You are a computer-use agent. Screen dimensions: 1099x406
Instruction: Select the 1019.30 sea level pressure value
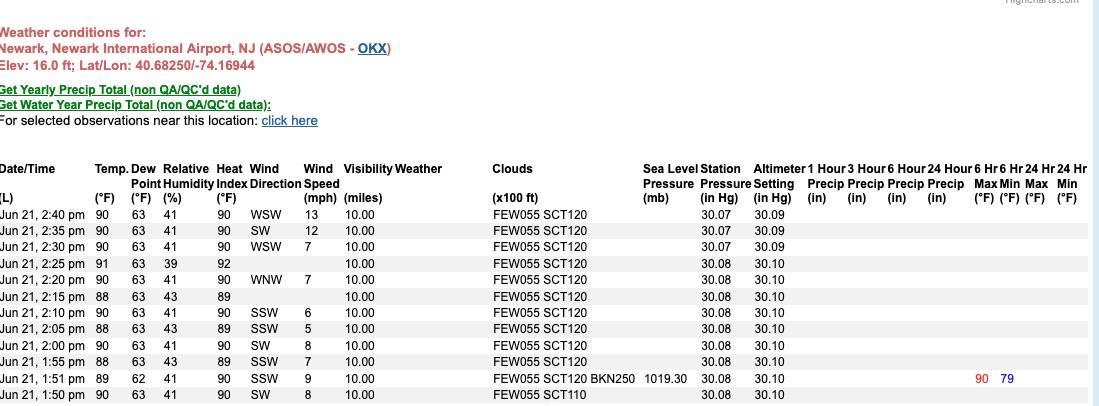(665, 379)
